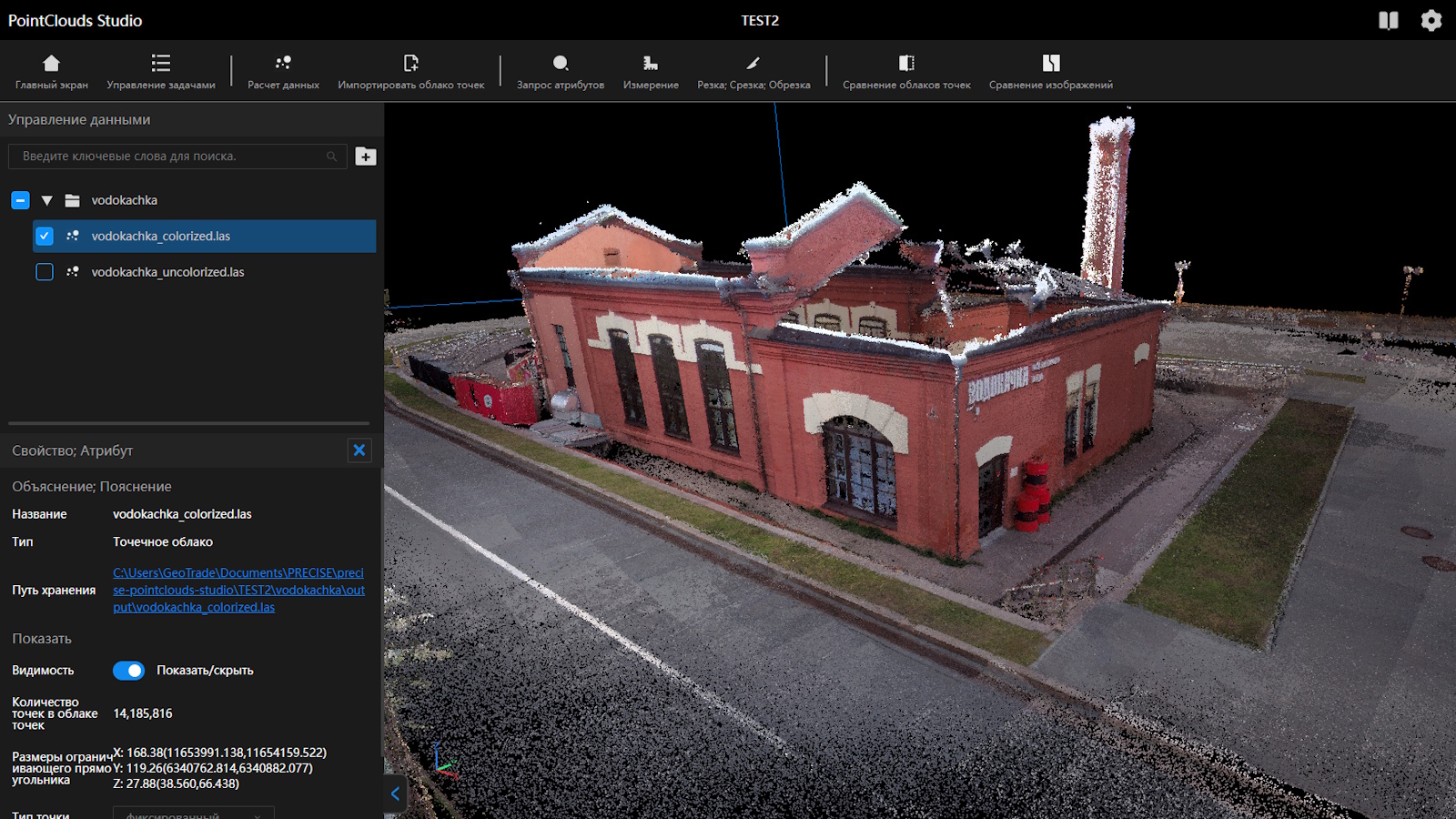
Task: Open the Главный экран view
Action: [51, 71]
